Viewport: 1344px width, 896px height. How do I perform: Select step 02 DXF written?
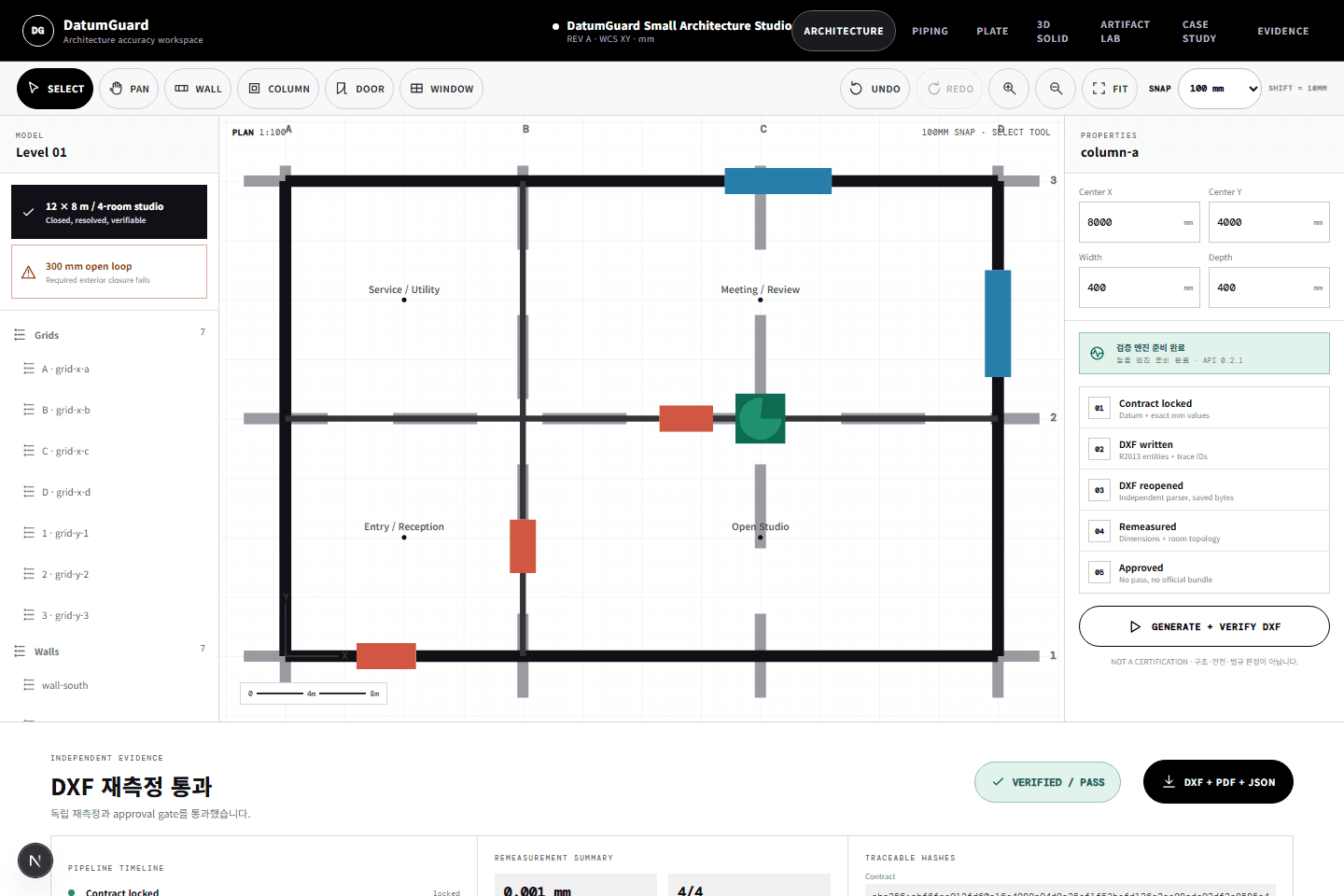pos(1204,449)
